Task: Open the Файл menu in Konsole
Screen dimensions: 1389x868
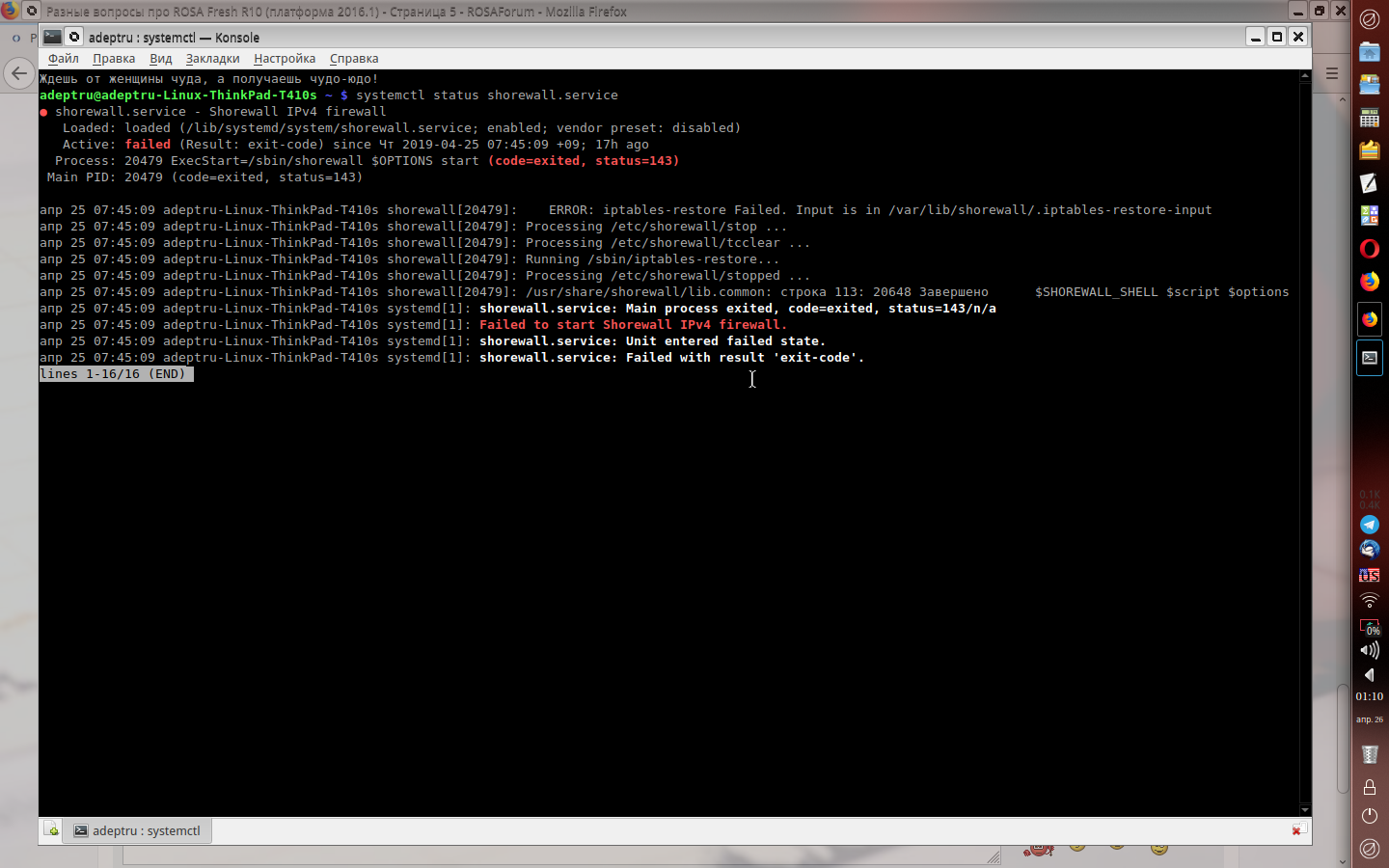Action: tap(64, 59)
